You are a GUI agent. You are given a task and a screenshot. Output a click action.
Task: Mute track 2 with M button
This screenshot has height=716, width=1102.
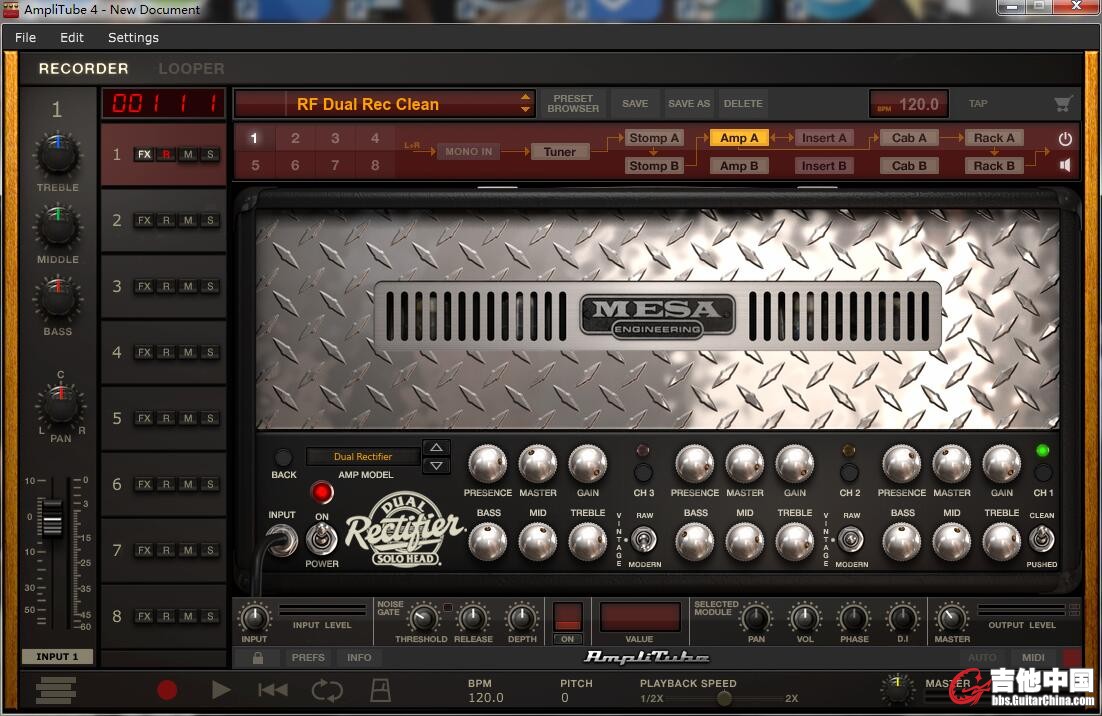point(188,221)
